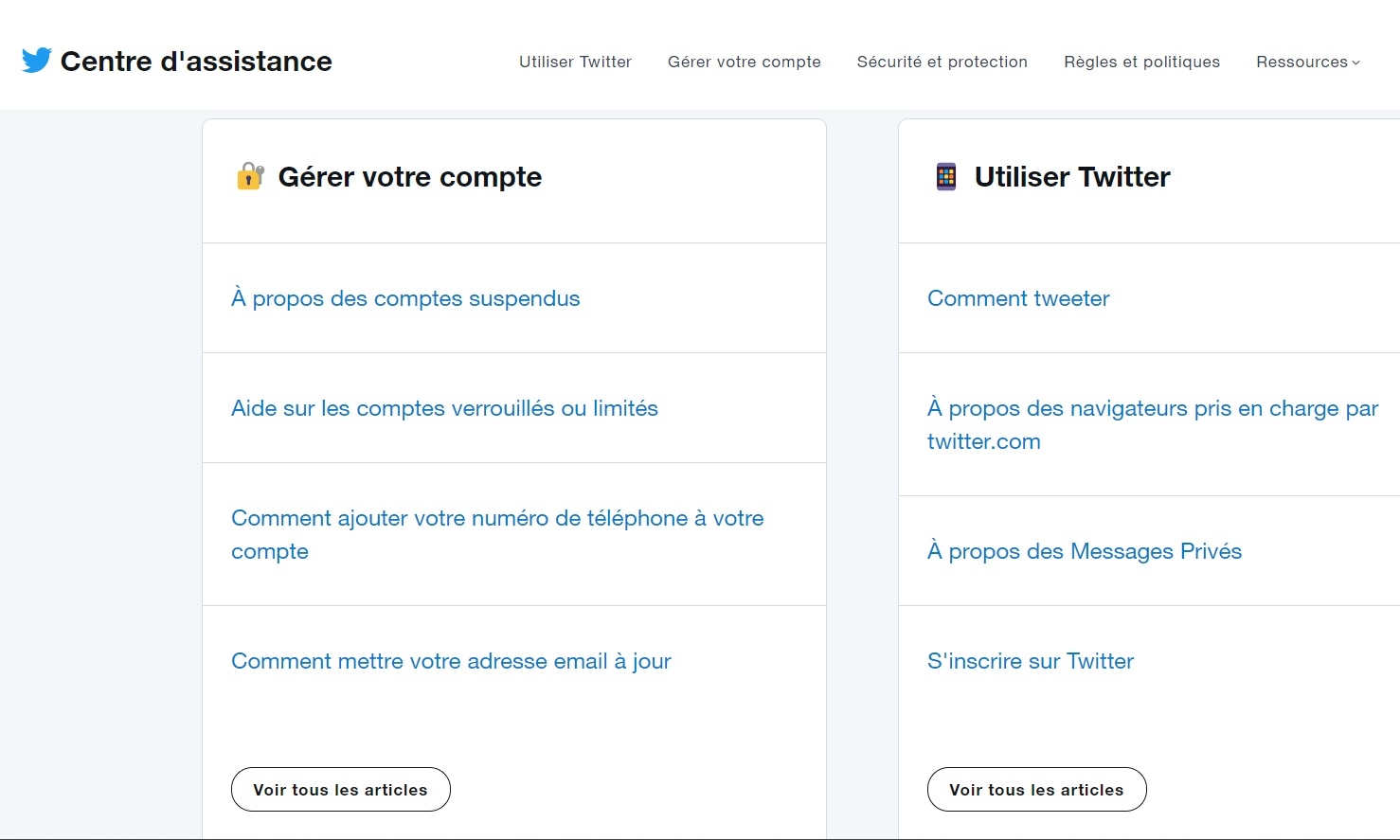Open À propos des comptes suspendus article
This screenshot has height=840, width=1400.
click(405, 298)
